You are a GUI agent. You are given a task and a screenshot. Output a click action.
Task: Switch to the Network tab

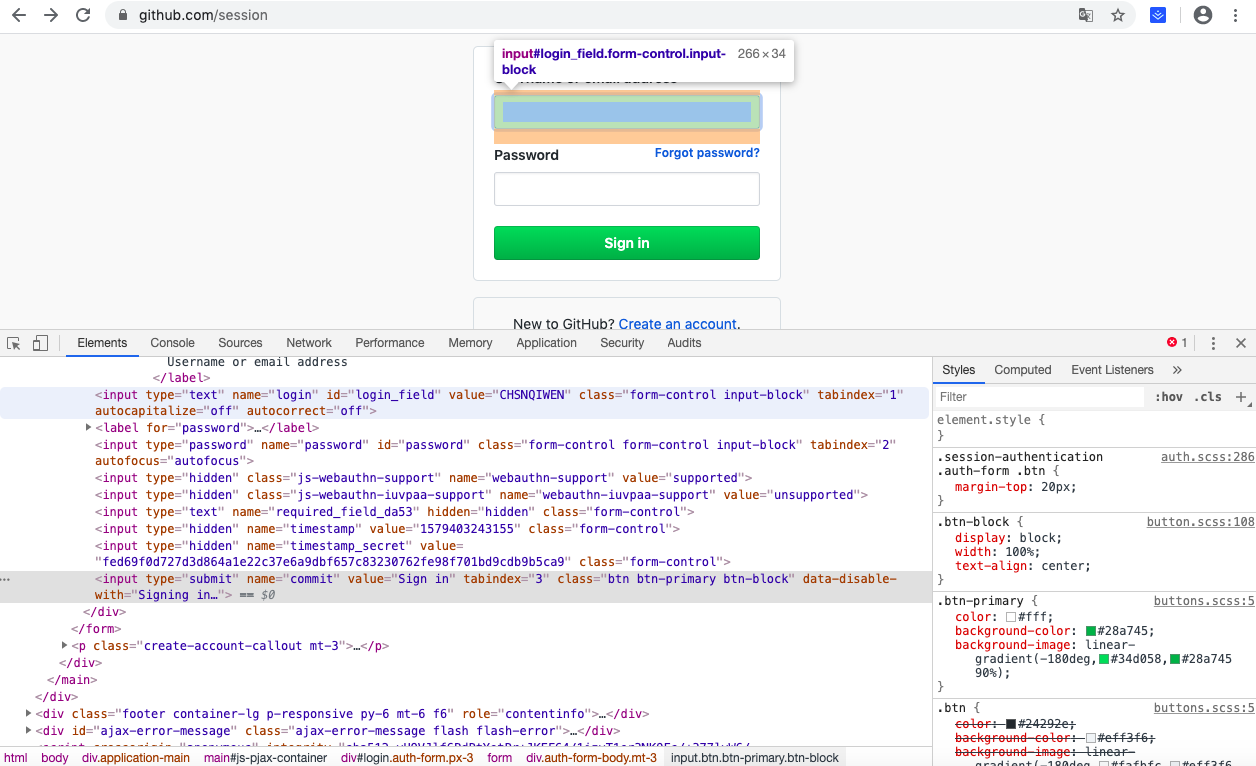pyautogui.click(x=309, y=343)
